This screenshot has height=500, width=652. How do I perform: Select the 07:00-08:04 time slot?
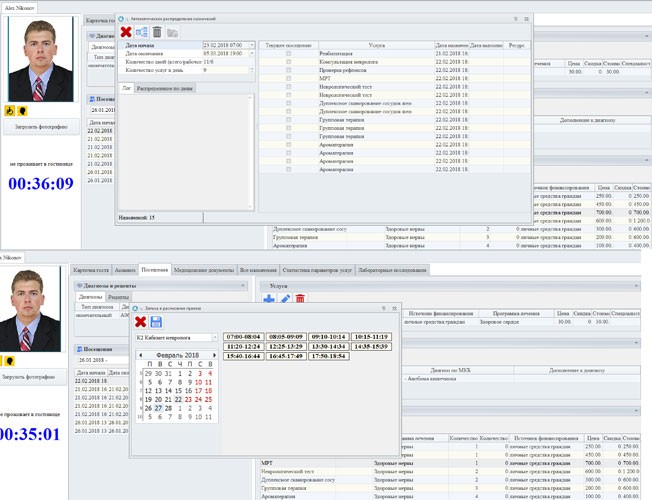[243, 337]
